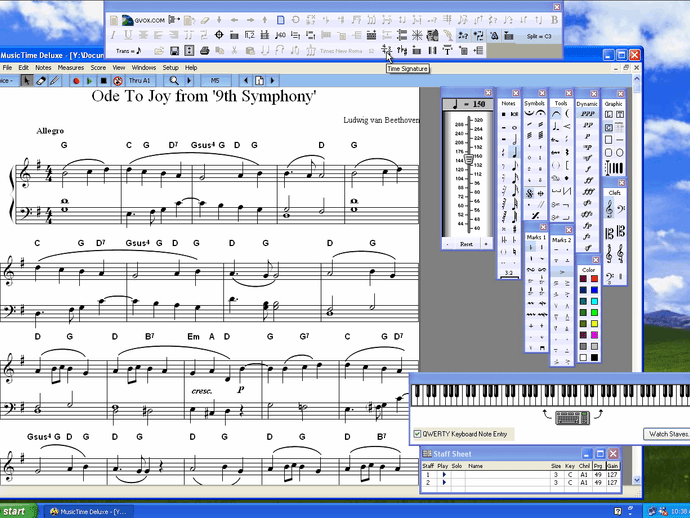Viewport: 690px width, 518px height.
Task: Select the arrow pointer tool
Action: point(27,81)
